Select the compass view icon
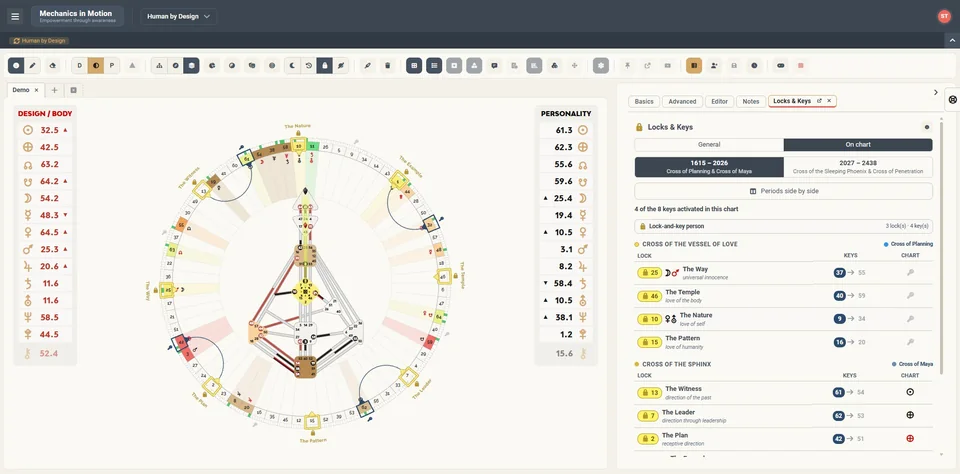This screenshot has height=474, width=960. click(175, 66)
